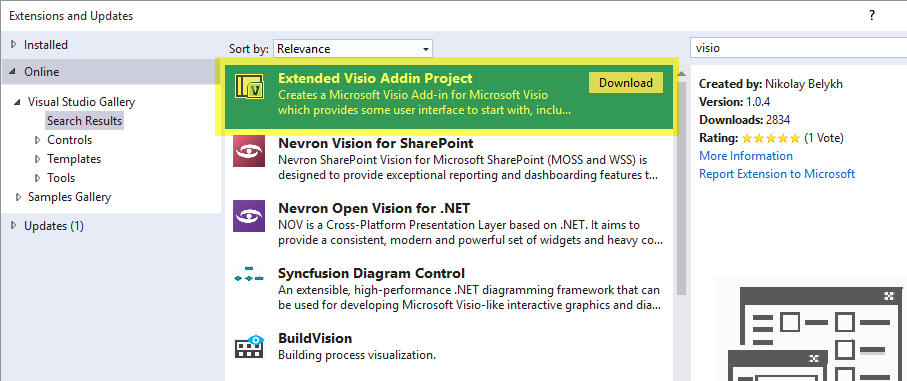
Task: Click the results list scrollbar up arrow
Action: 681,73
